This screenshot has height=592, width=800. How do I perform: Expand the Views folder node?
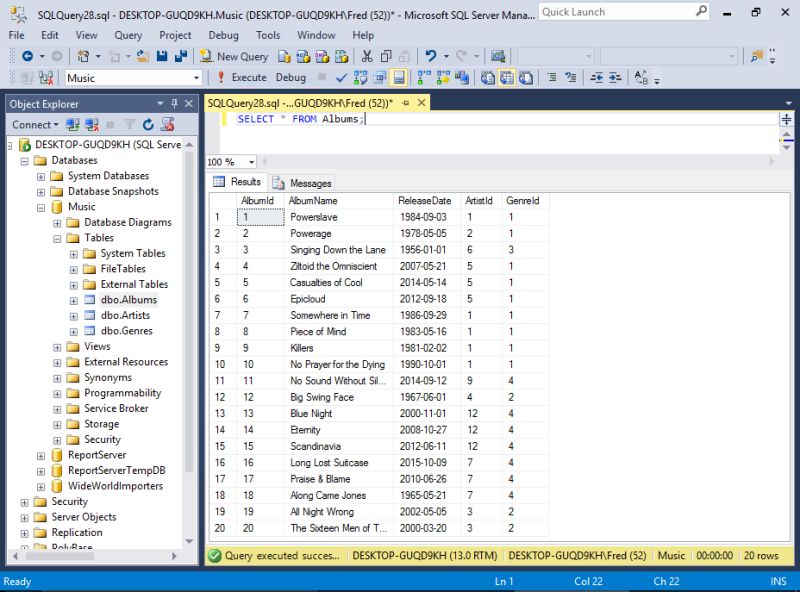click(57, 348)
